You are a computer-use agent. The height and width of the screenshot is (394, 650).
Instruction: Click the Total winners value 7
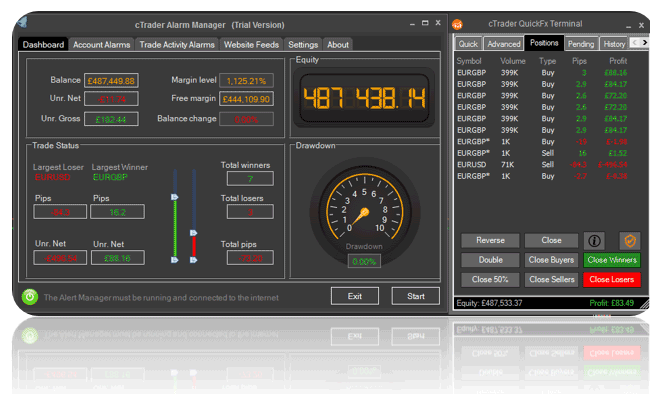(250, 179)
